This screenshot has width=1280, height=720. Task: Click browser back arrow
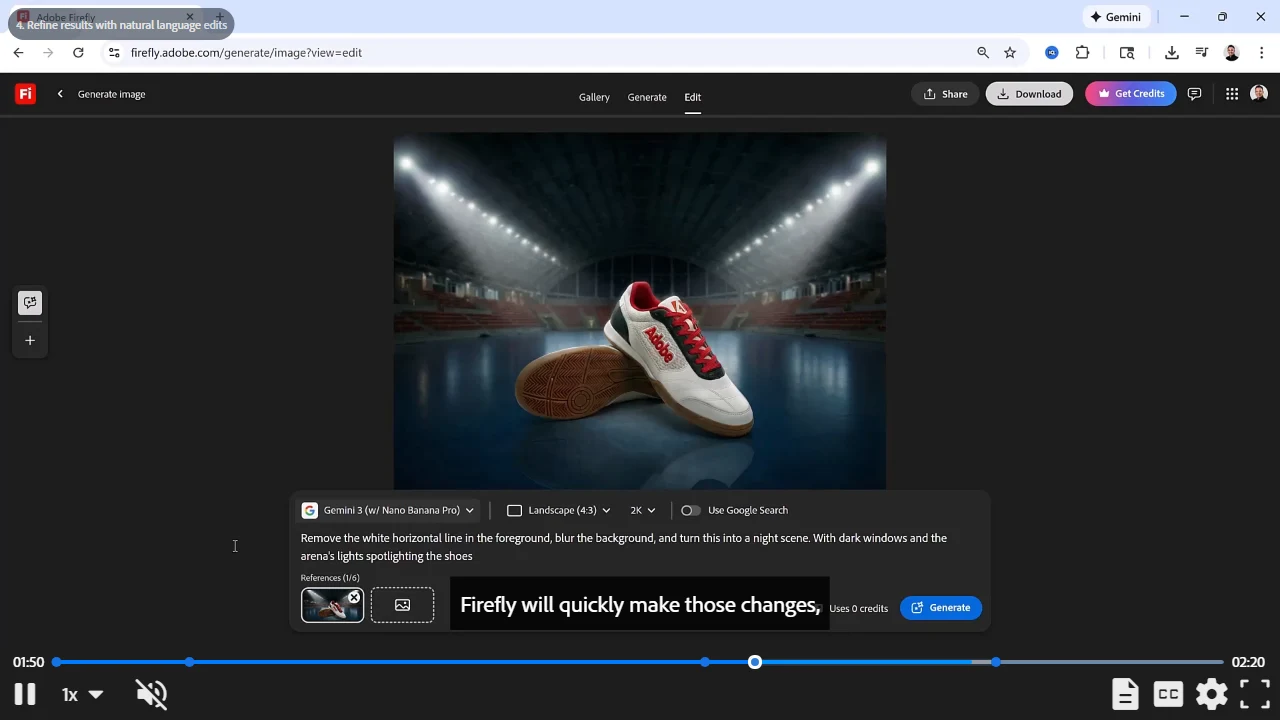click(x=18, y=53)
